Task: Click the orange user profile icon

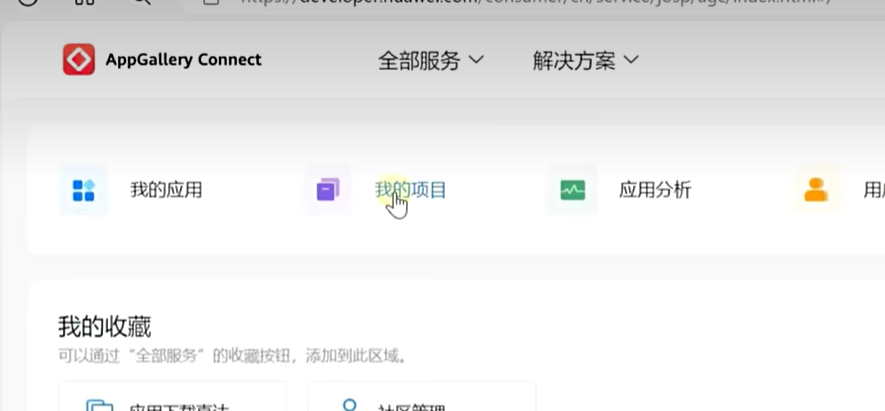Action: (816, 190)
